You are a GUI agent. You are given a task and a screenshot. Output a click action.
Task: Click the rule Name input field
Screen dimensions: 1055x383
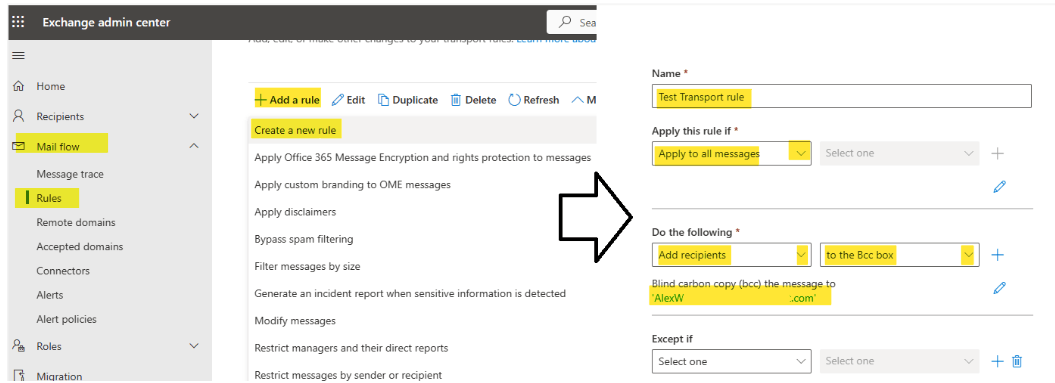pyautogui.click(x=842, y=96)
